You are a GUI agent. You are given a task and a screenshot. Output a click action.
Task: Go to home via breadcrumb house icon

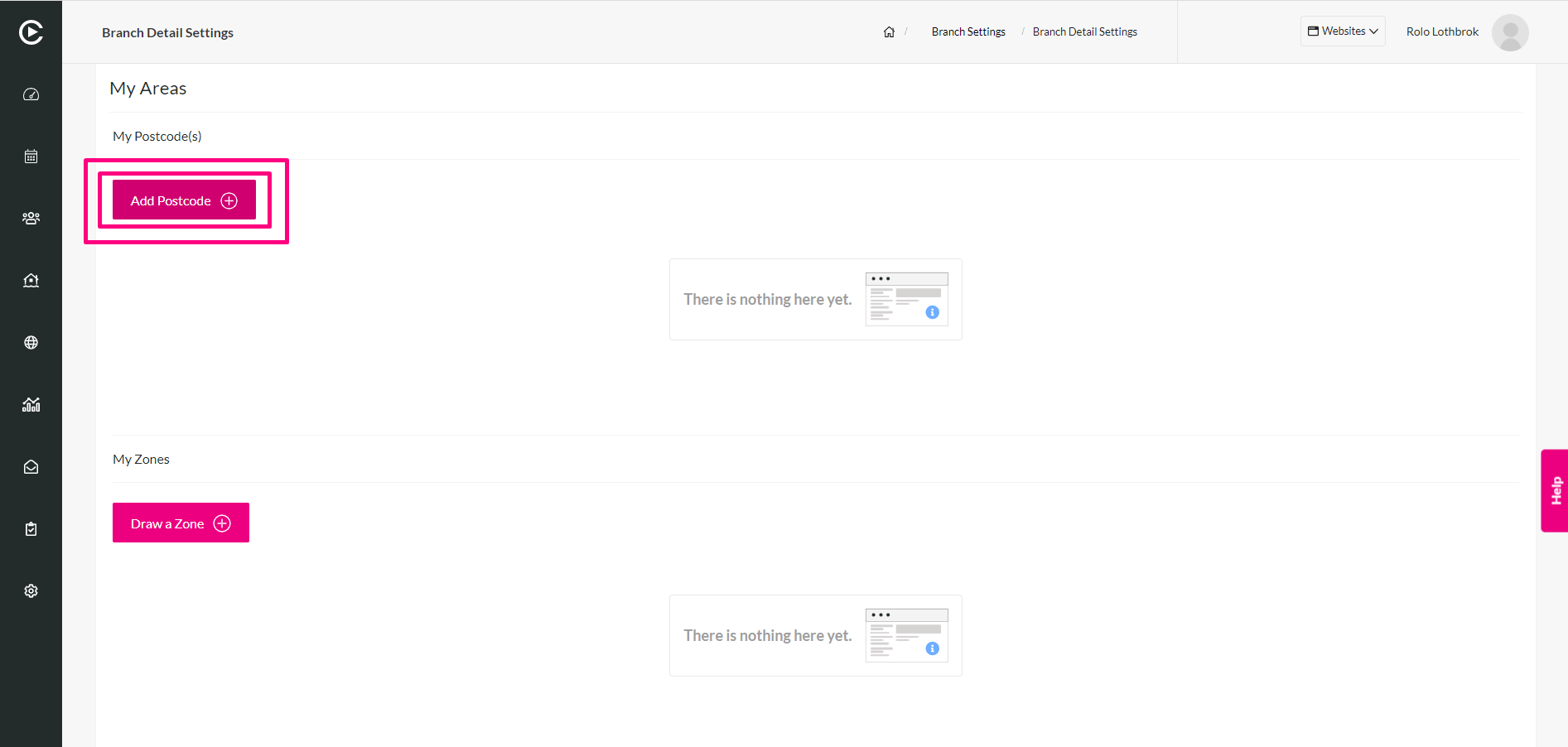point(889,32)
